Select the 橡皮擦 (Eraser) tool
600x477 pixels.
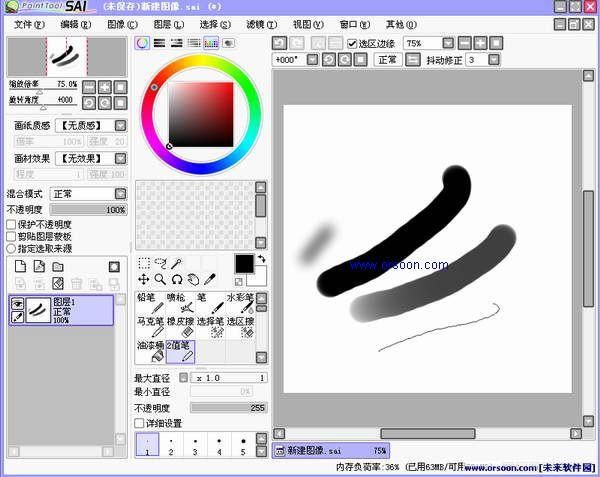click(x=180, y=328)
